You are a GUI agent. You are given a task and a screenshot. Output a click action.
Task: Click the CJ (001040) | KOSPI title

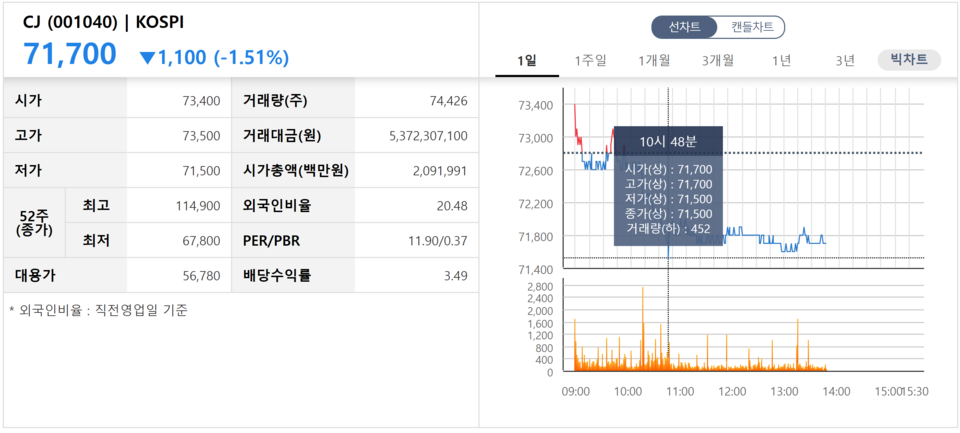point(103,22)
